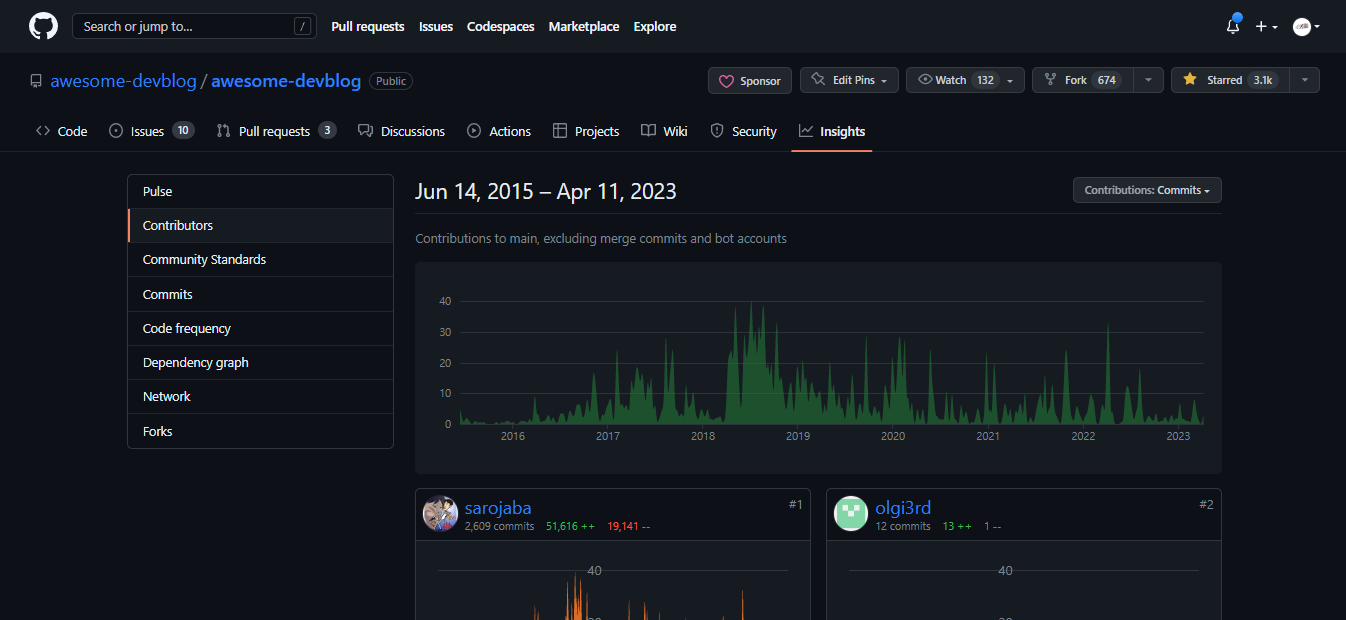Screen dimensions: 1346x620
Task: Click the main commits activity graph
Action: (x=818, y=367)
